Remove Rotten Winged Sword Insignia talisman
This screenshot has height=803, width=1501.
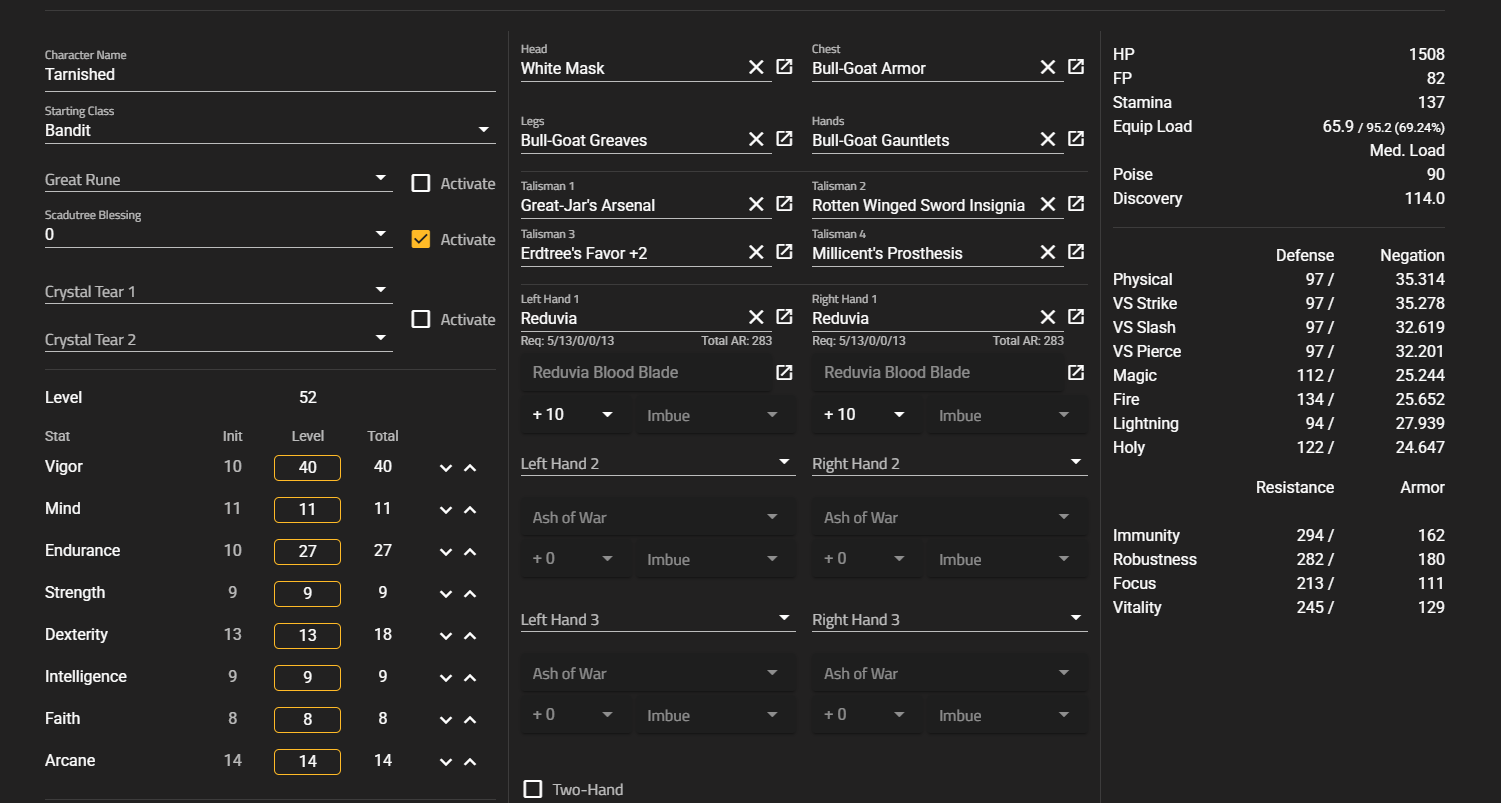click(x=1047, y=204)
